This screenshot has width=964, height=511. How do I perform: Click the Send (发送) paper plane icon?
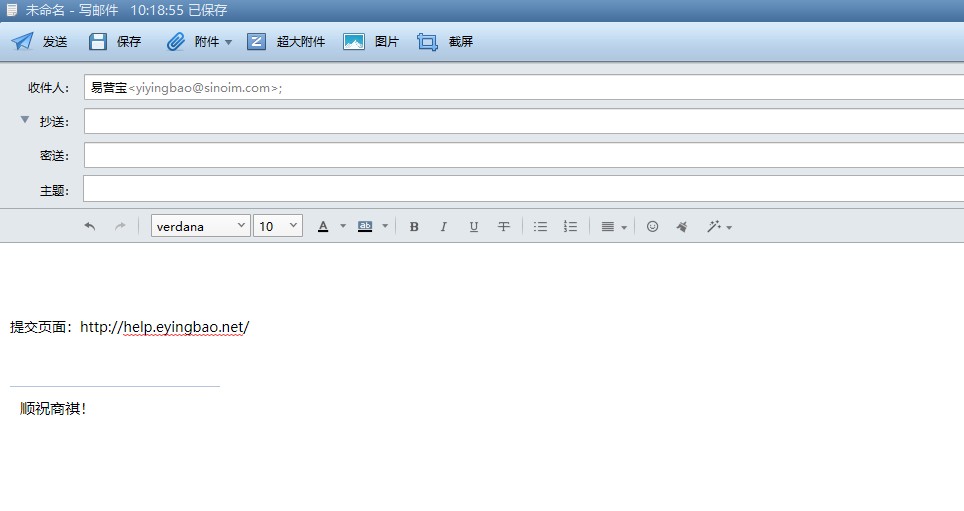point(23,42)
